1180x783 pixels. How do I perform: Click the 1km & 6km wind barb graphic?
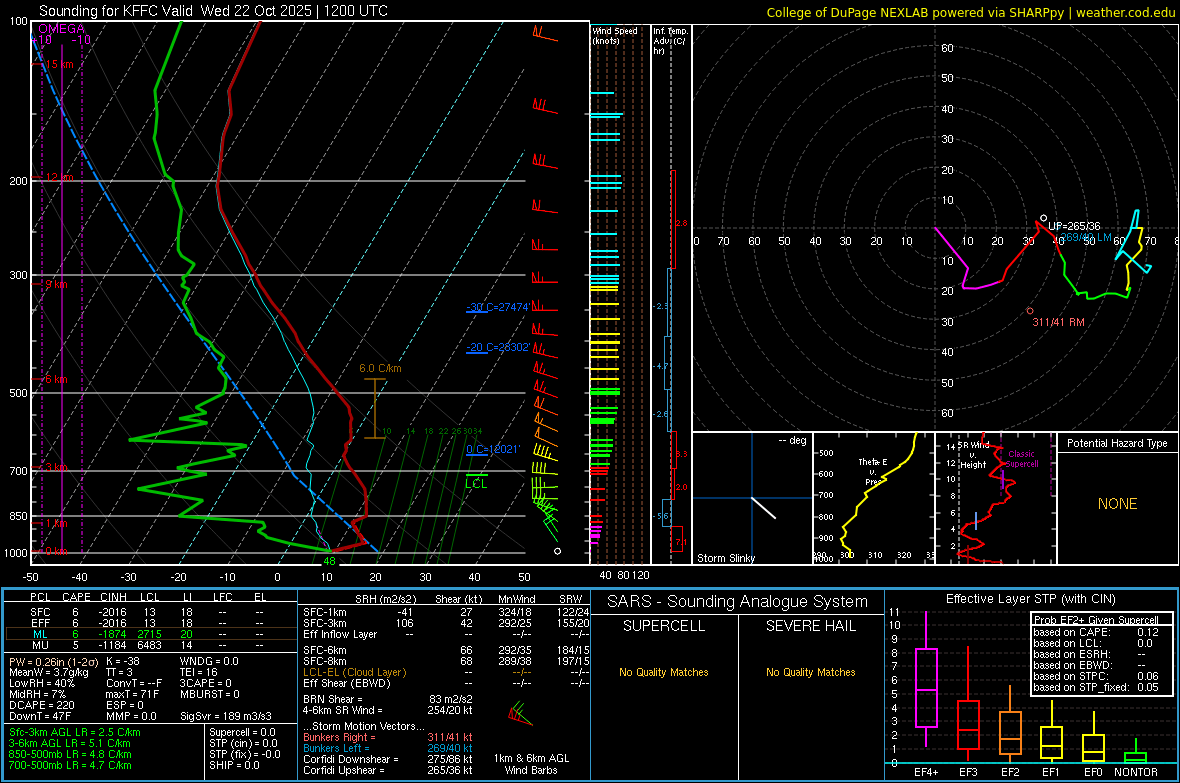point(519,713)
